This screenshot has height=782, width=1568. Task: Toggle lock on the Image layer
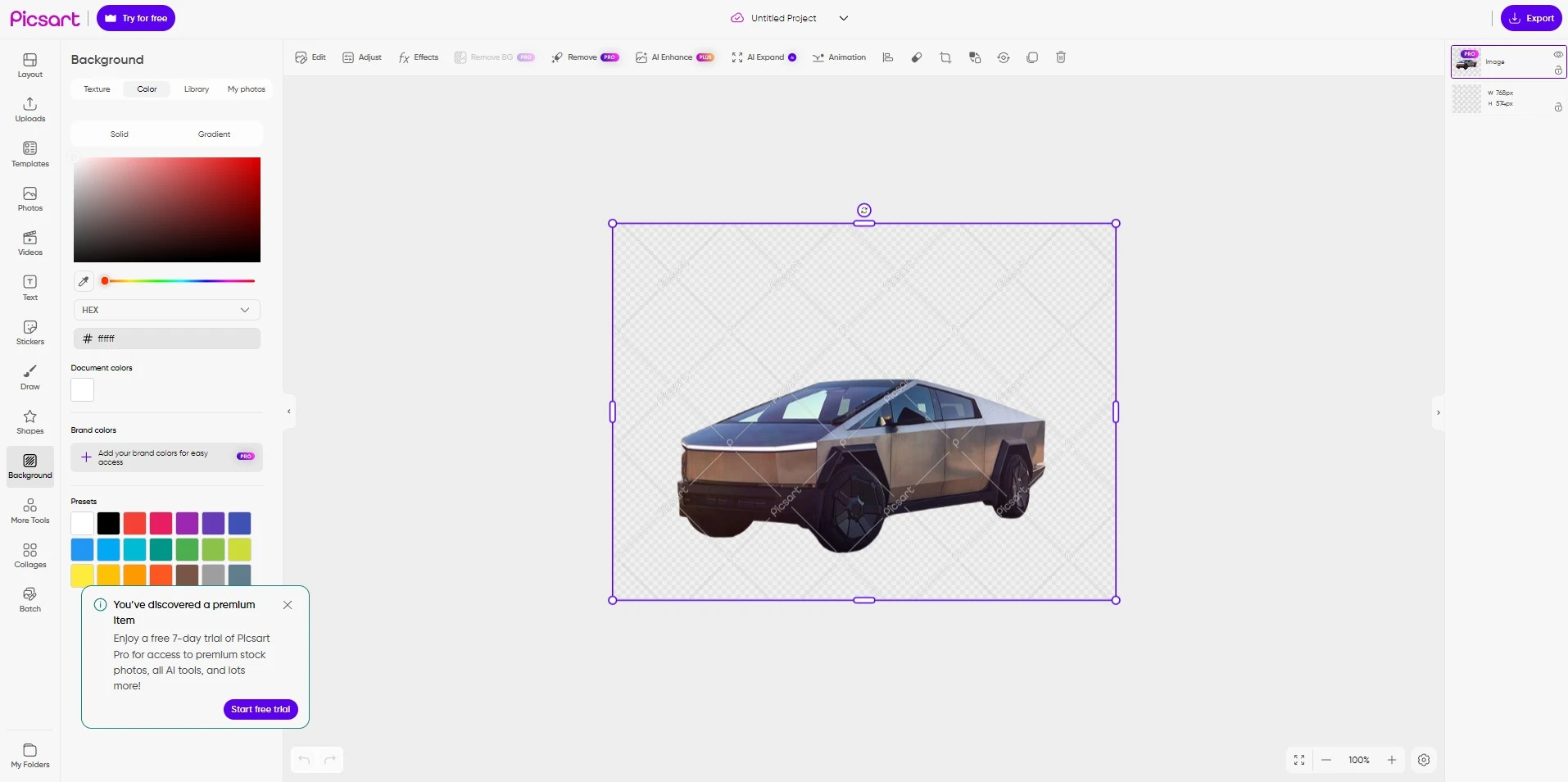tap(1558, 70)
